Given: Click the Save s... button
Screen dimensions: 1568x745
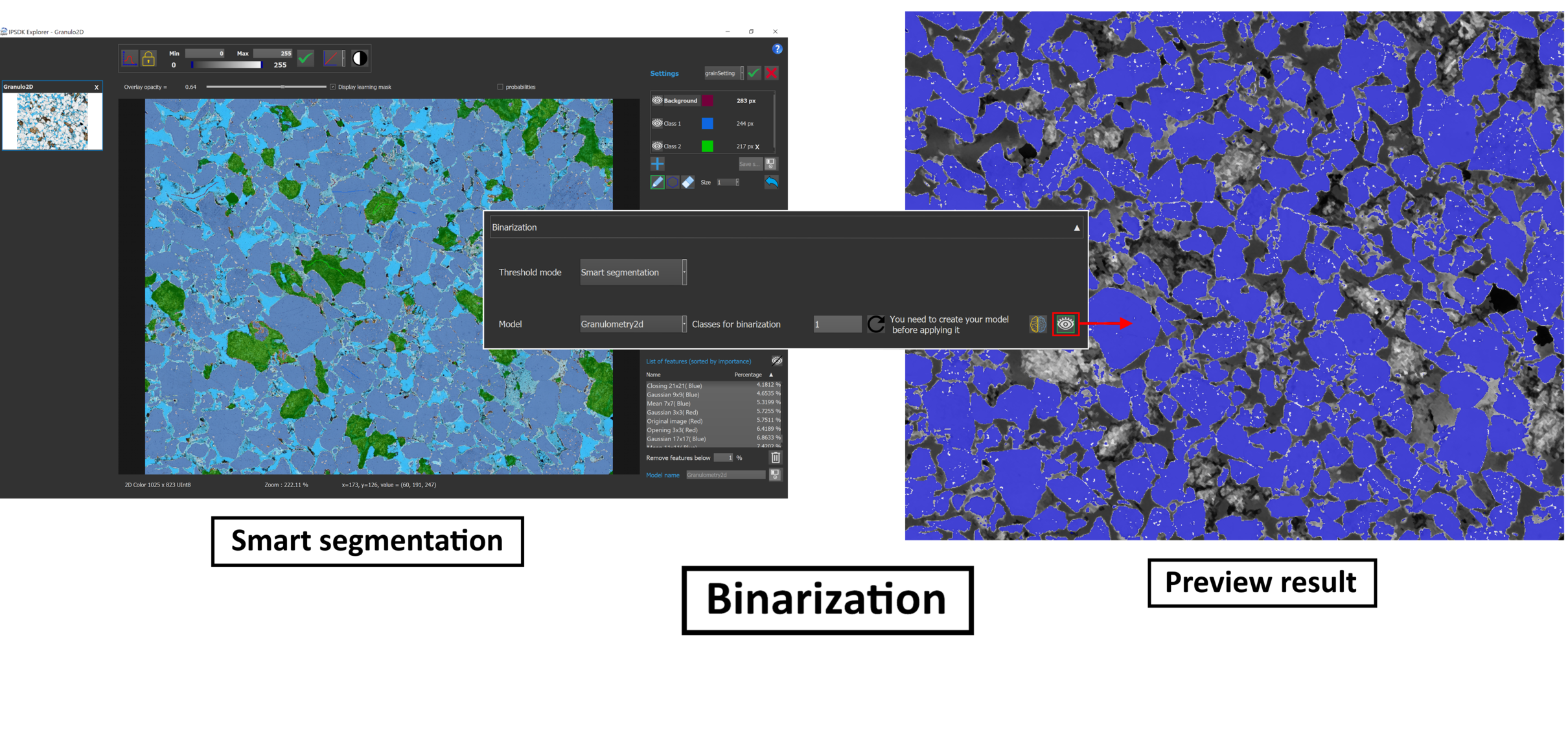Looking at the screenshot, I should pos(750,164).
